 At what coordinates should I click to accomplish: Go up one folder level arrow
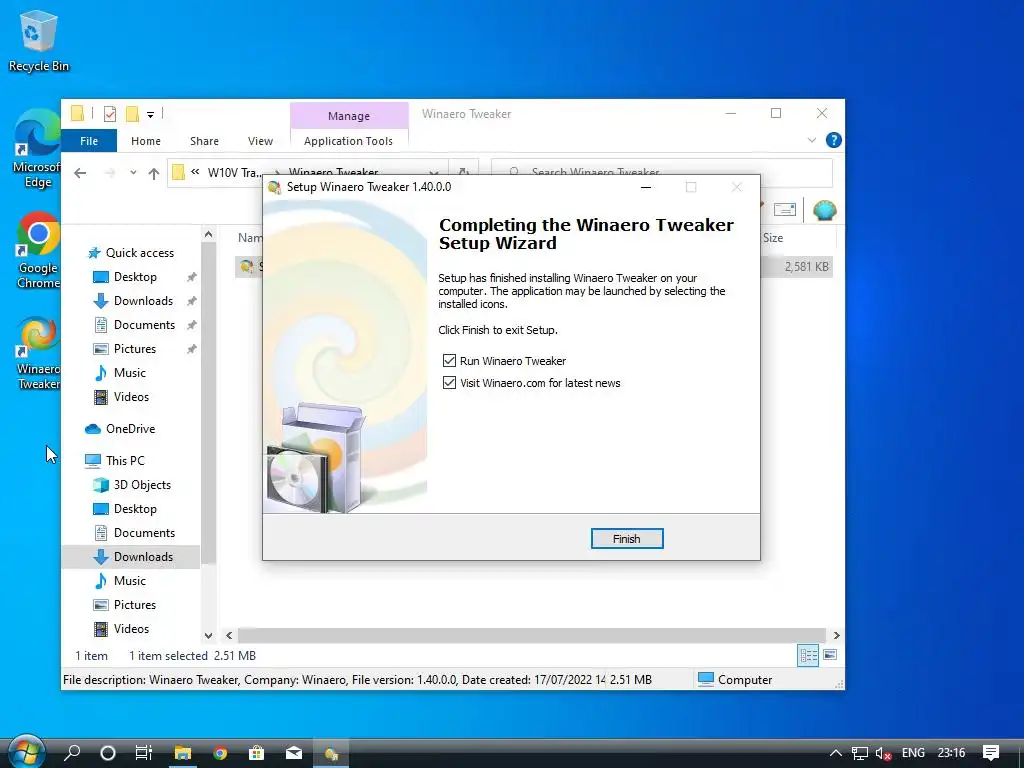pos(153,173)
